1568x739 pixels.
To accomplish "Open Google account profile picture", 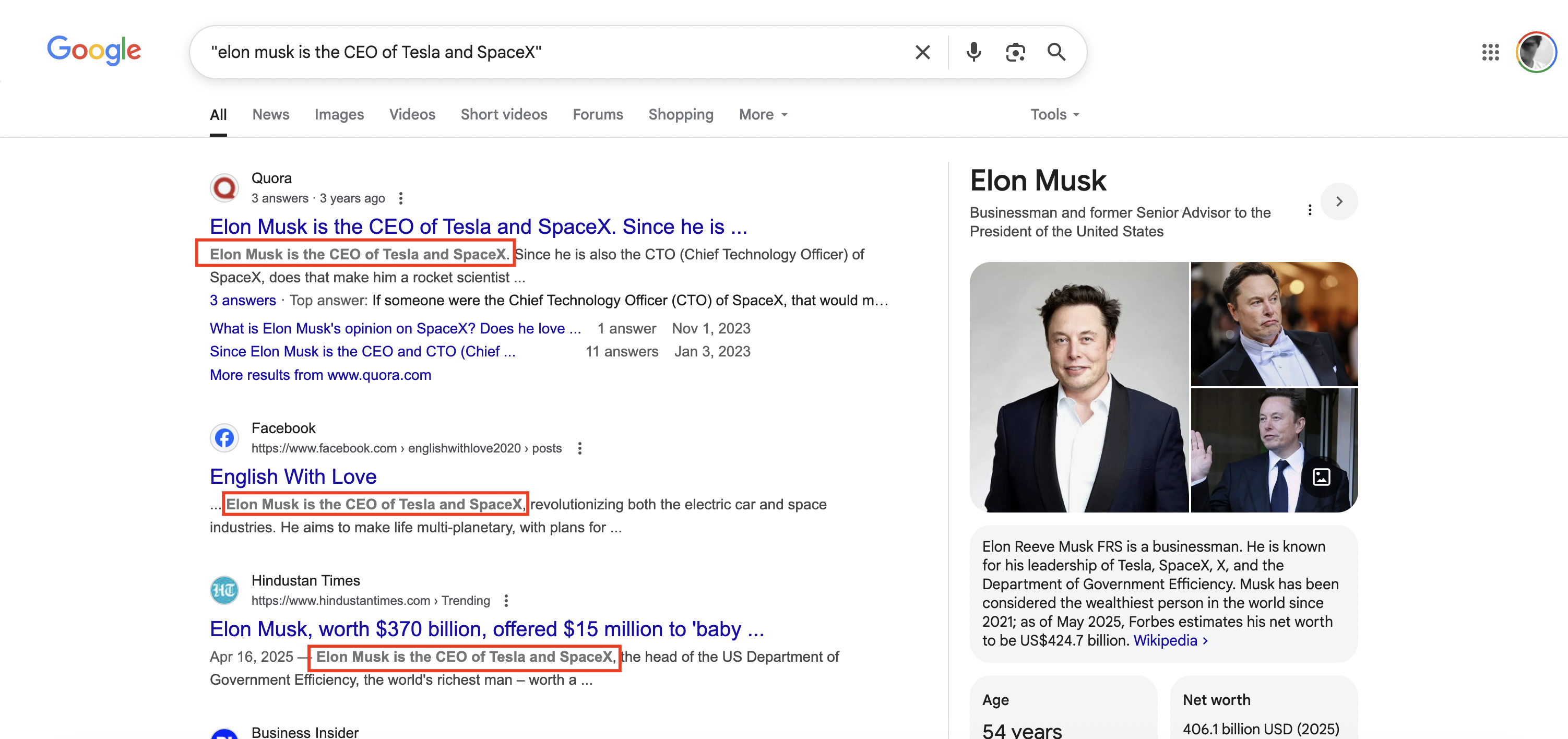I will point(1536,52).
